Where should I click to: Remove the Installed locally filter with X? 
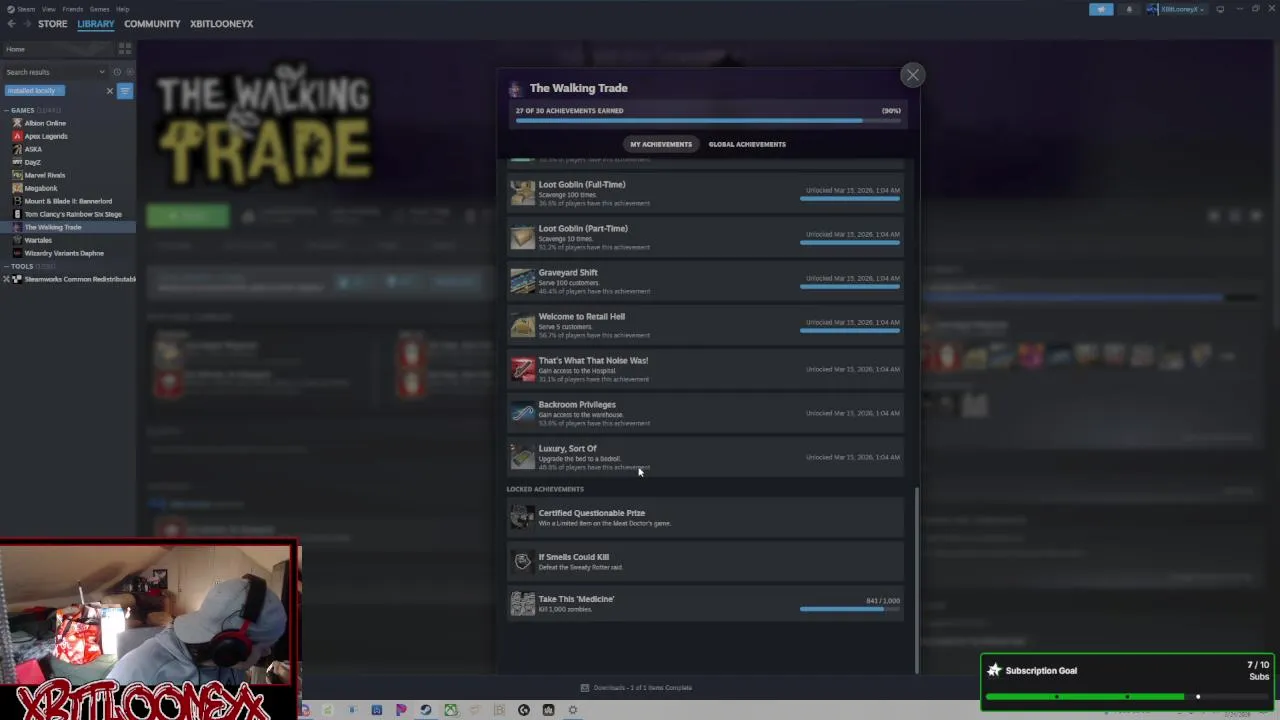110,91
